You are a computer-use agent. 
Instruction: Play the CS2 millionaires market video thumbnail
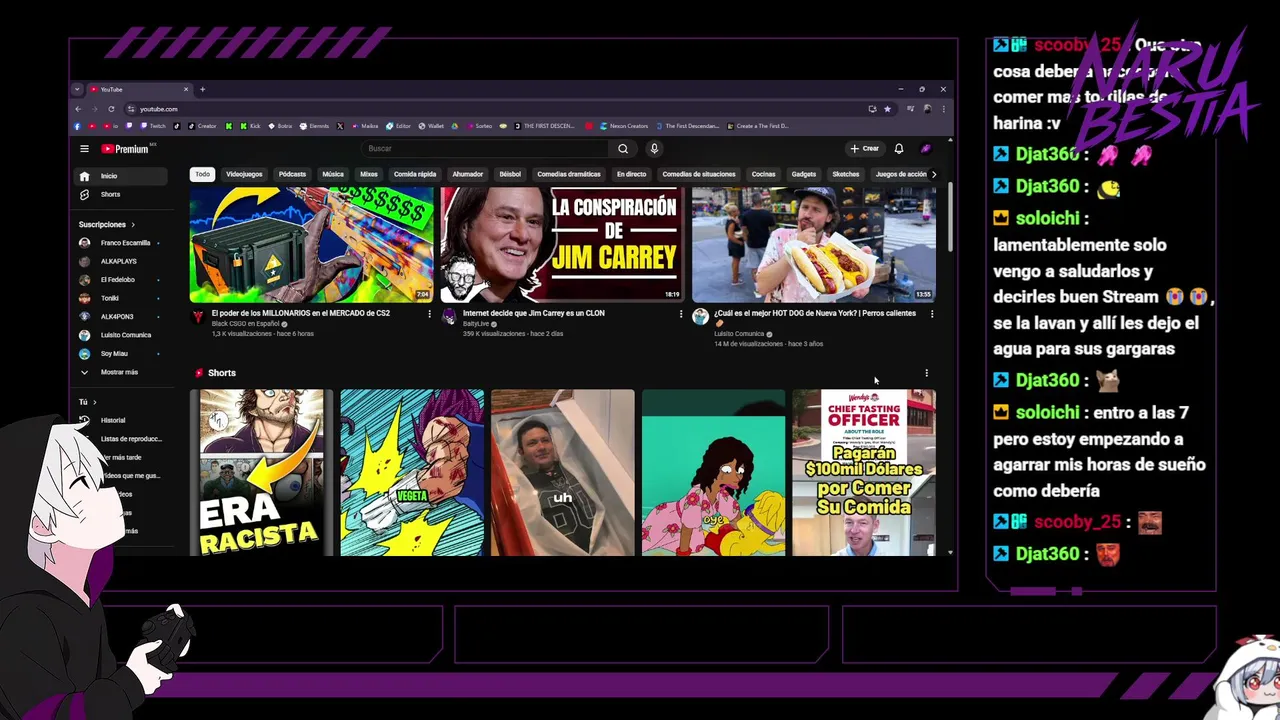click(x=311, y=244)
